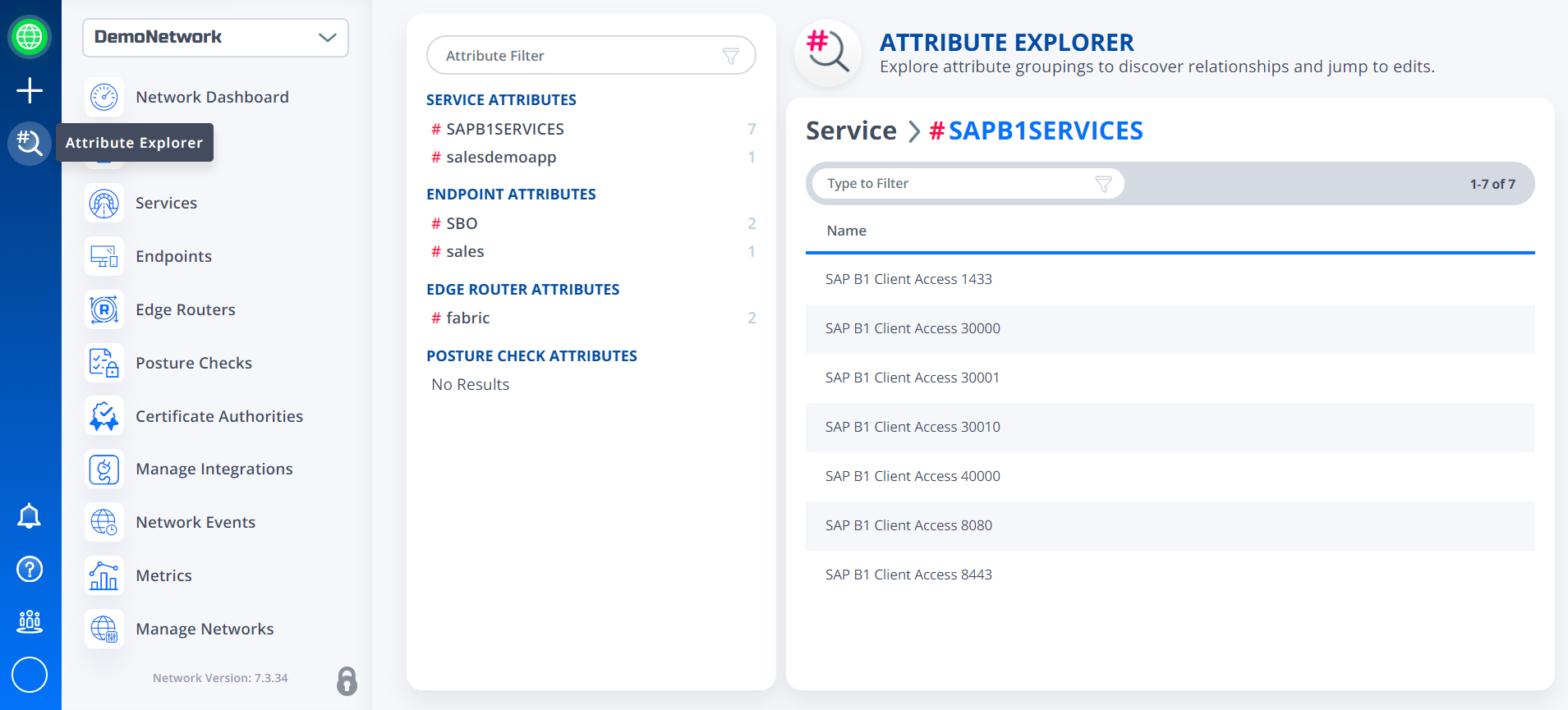Open Edge Routers menu item
This screenshot has height=710, width=1568.
click(x=186, y=309)
